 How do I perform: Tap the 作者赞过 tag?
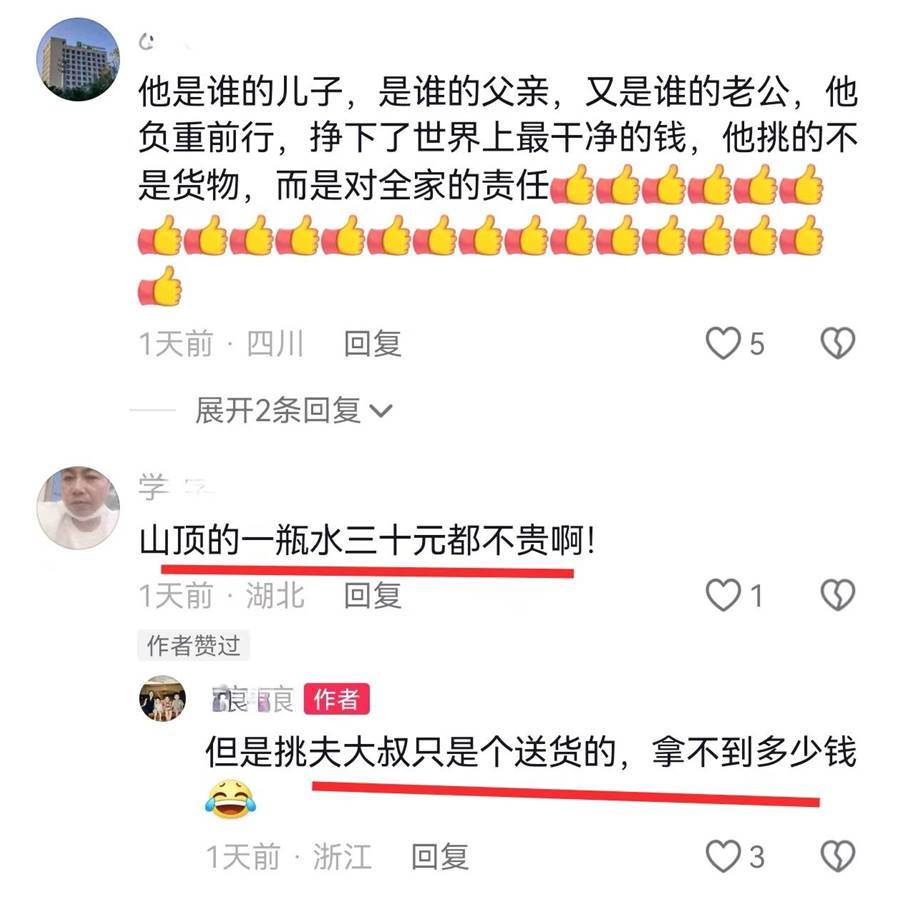[193, 645]
